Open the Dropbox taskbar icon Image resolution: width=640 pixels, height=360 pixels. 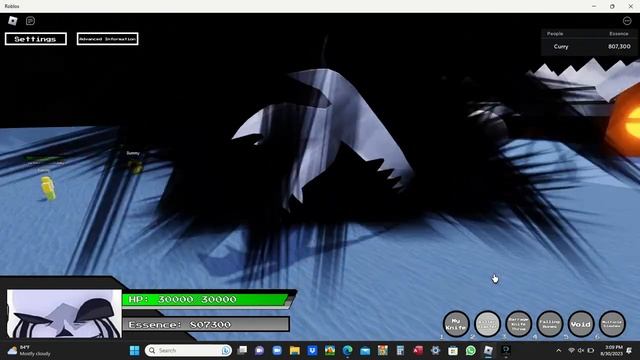pyautogui.click(x=312, y=350)
